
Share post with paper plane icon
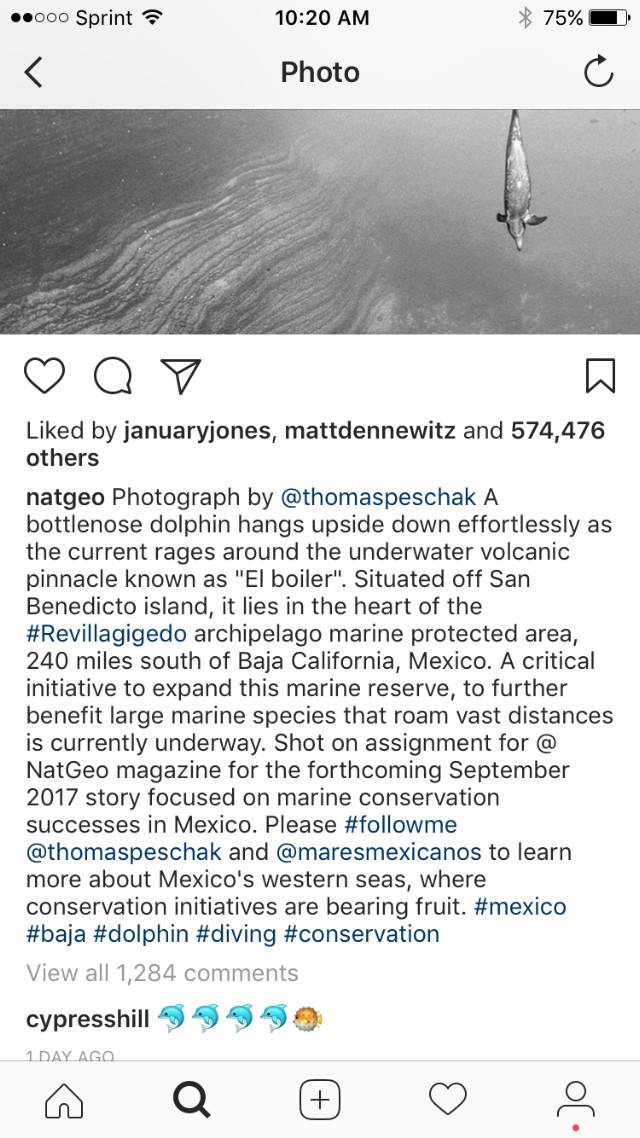pos(181,375)
